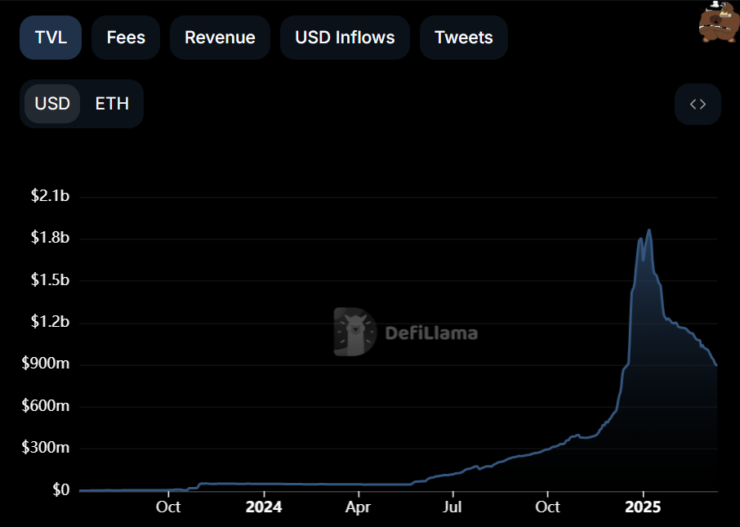The height and width of the screenshot is (527, 740).
Task: Toggle denomination to ETH
Action: pyautogui.click(x=112, y=104)
